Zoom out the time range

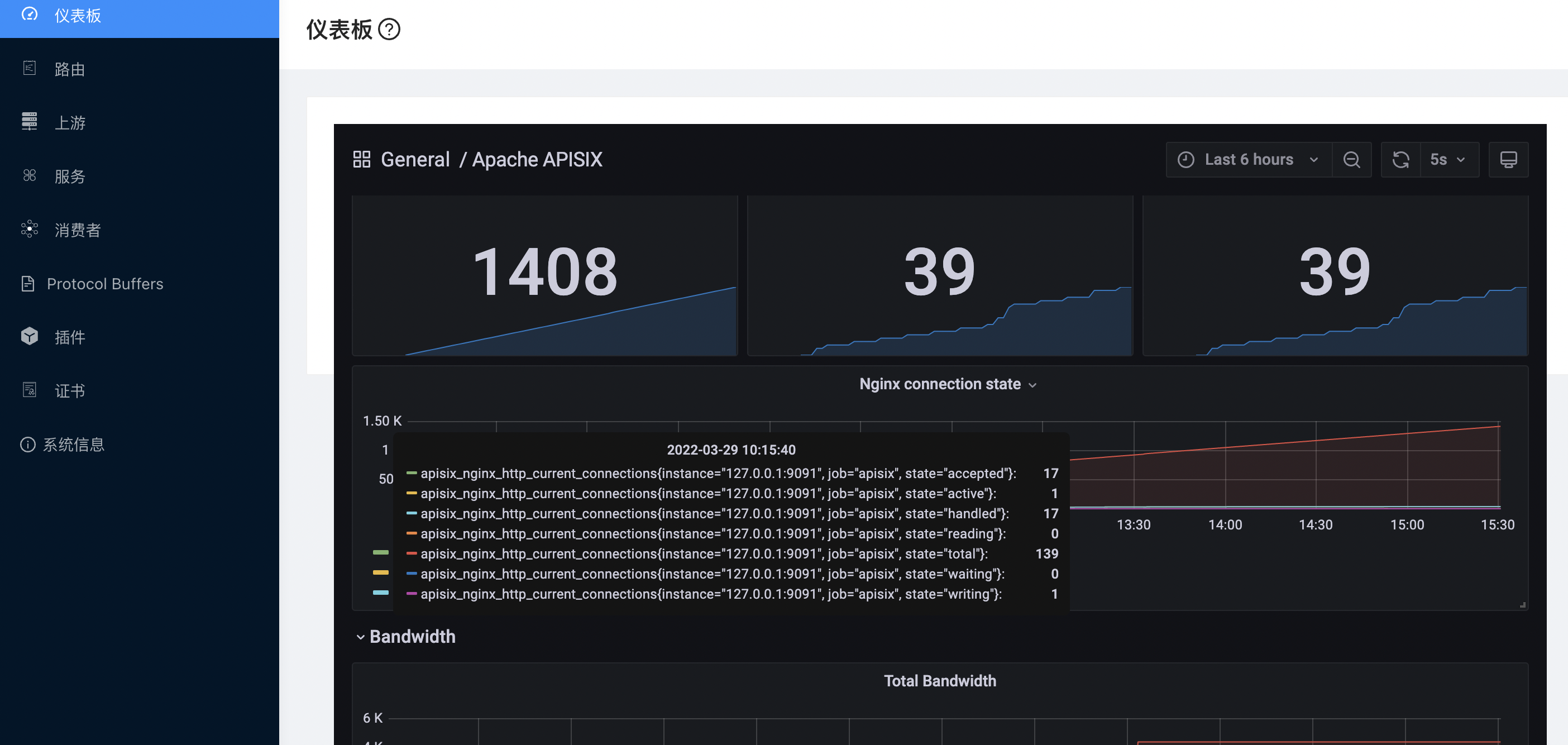tap(1351, 160)
